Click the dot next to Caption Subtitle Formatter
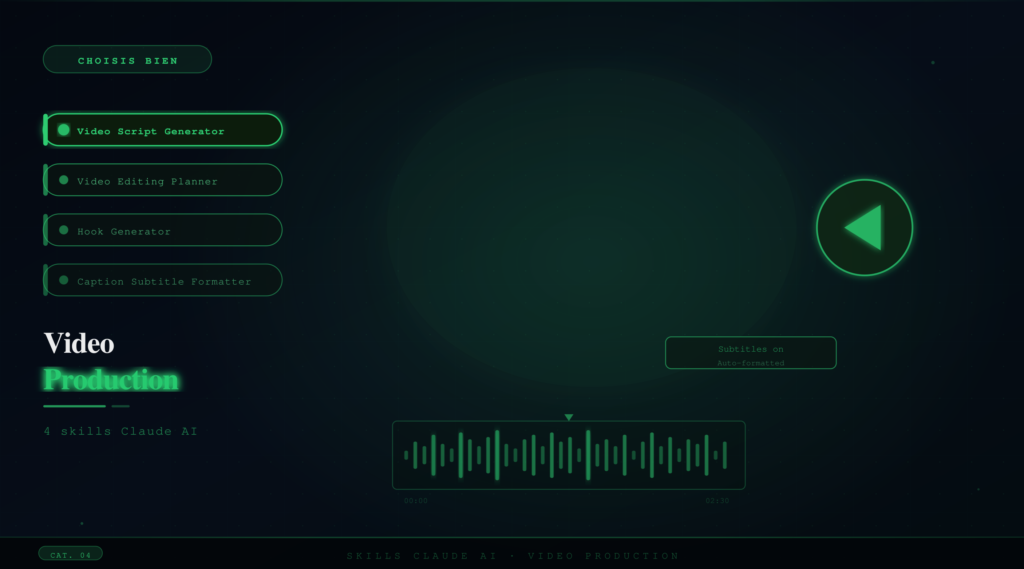 (64, 280)
